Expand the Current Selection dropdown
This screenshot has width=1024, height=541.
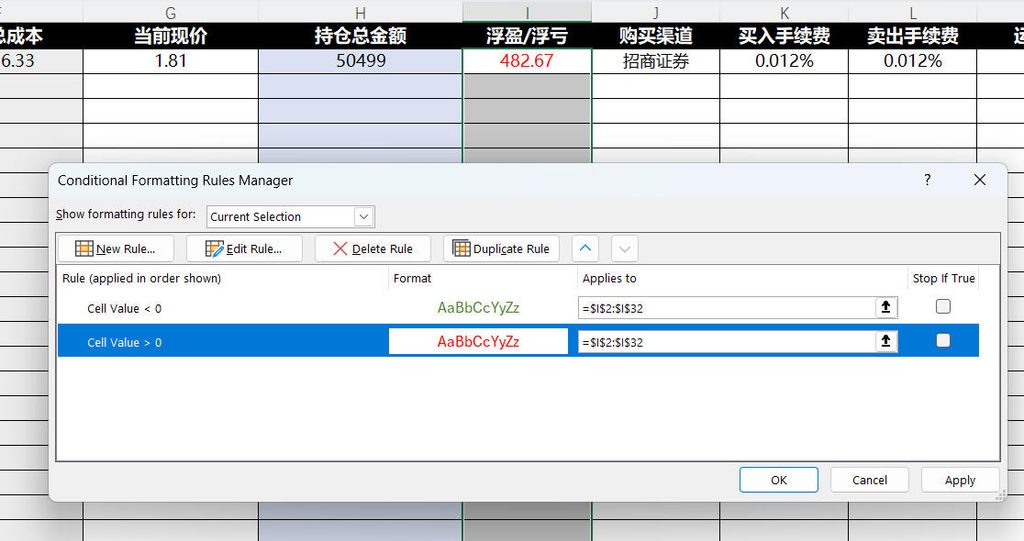pos(364,216)
